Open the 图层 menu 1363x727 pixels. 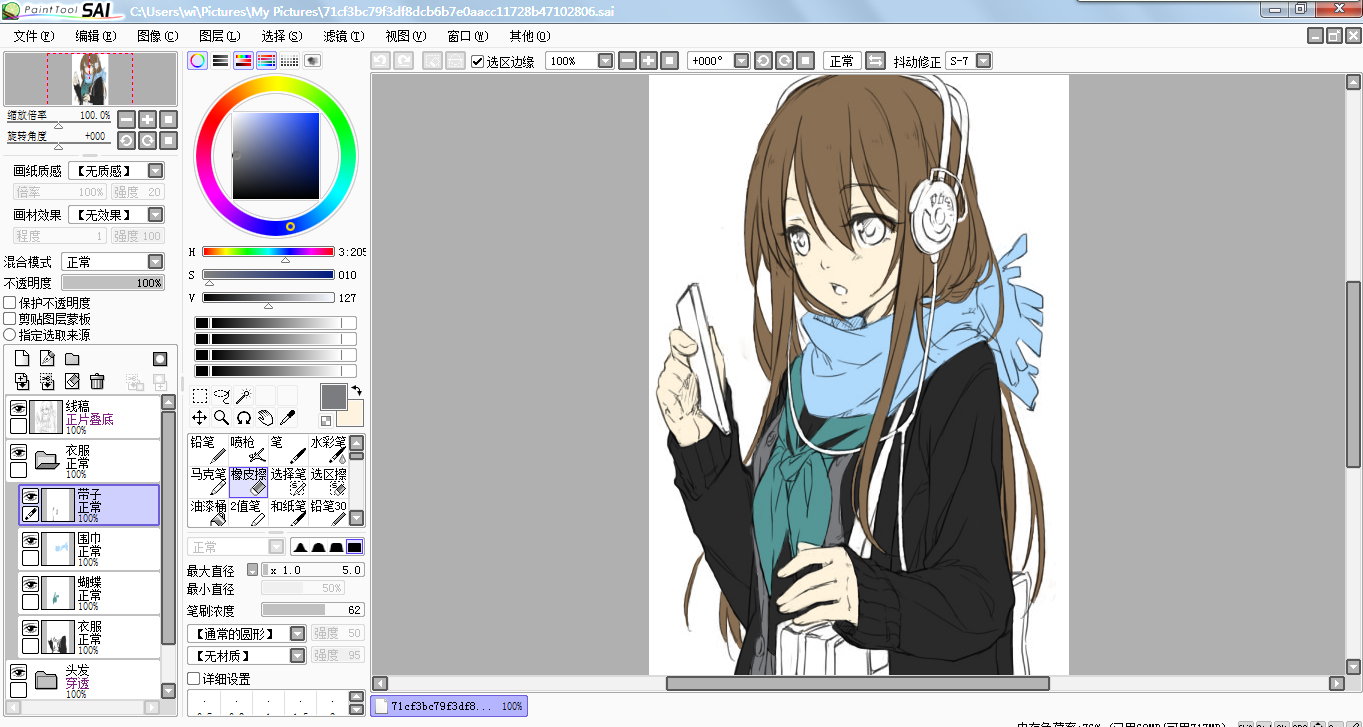220,36
